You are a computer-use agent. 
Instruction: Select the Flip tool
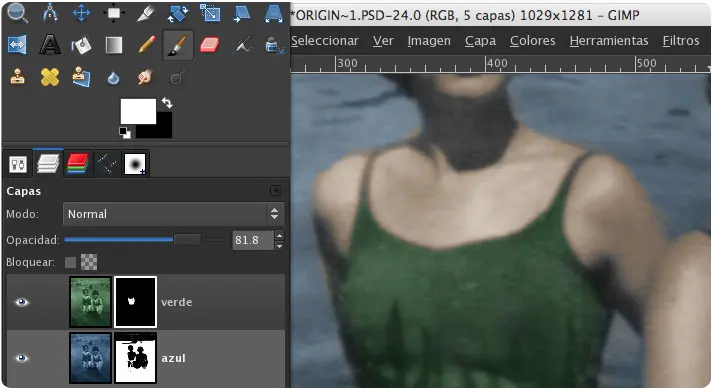17,45
